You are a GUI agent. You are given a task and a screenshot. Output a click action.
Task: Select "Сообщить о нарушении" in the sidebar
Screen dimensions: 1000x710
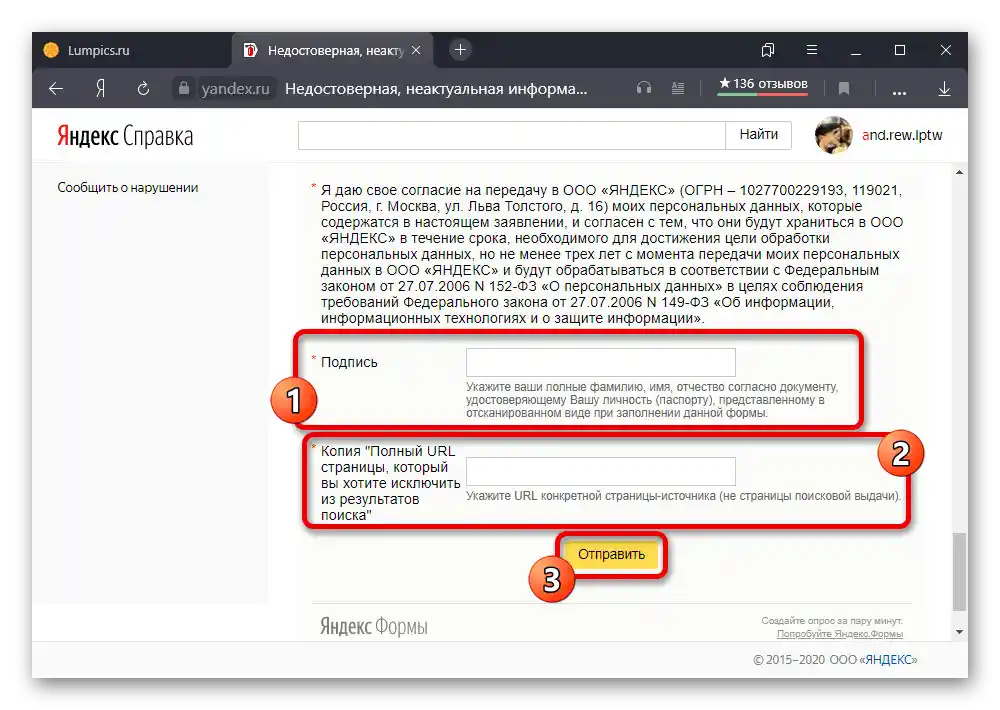130,187
